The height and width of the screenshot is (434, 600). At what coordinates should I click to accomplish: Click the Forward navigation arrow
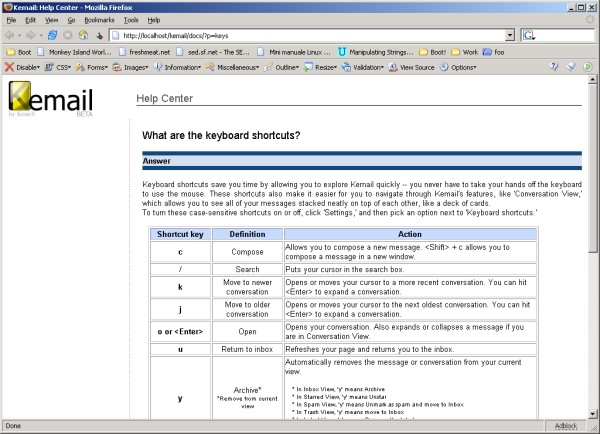pos(31,36)
